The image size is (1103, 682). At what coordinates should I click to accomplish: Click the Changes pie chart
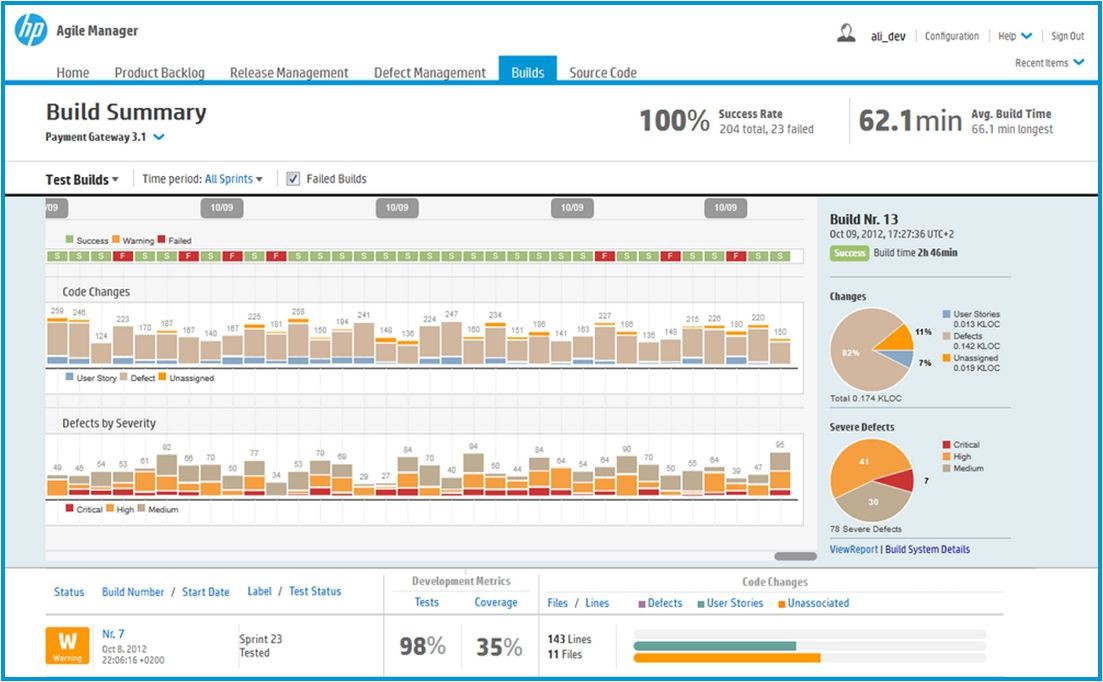point(870,350)
